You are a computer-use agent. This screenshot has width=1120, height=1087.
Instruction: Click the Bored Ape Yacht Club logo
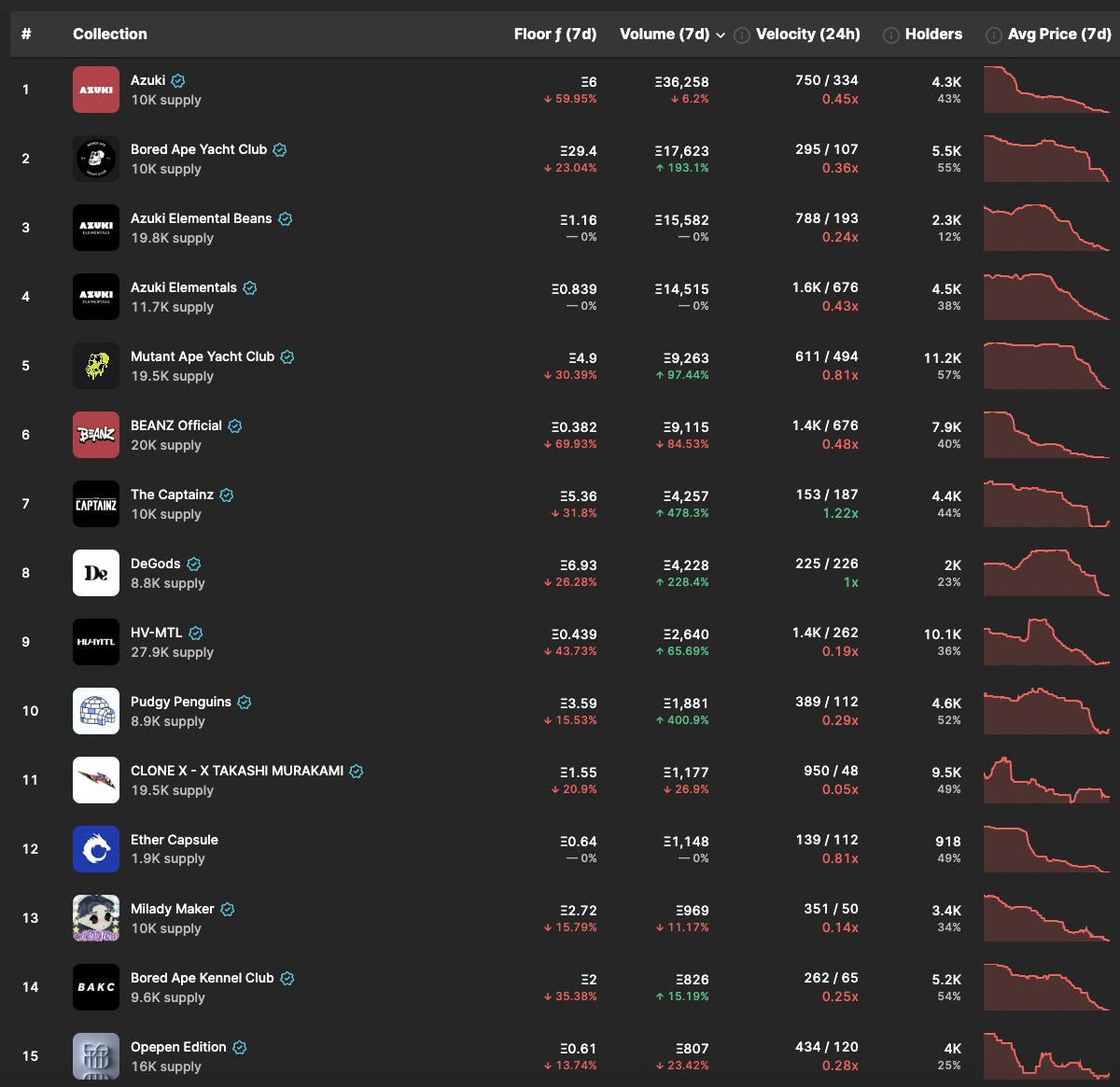pyautogui.click(x=96, y=159)
